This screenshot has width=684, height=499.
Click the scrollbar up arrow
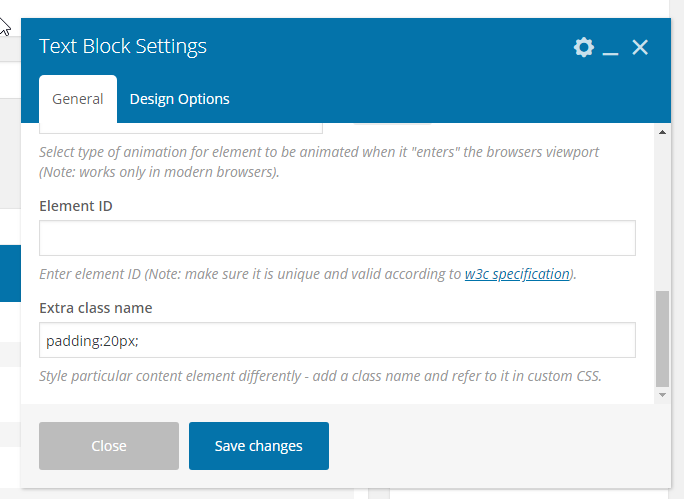(662, 132)
